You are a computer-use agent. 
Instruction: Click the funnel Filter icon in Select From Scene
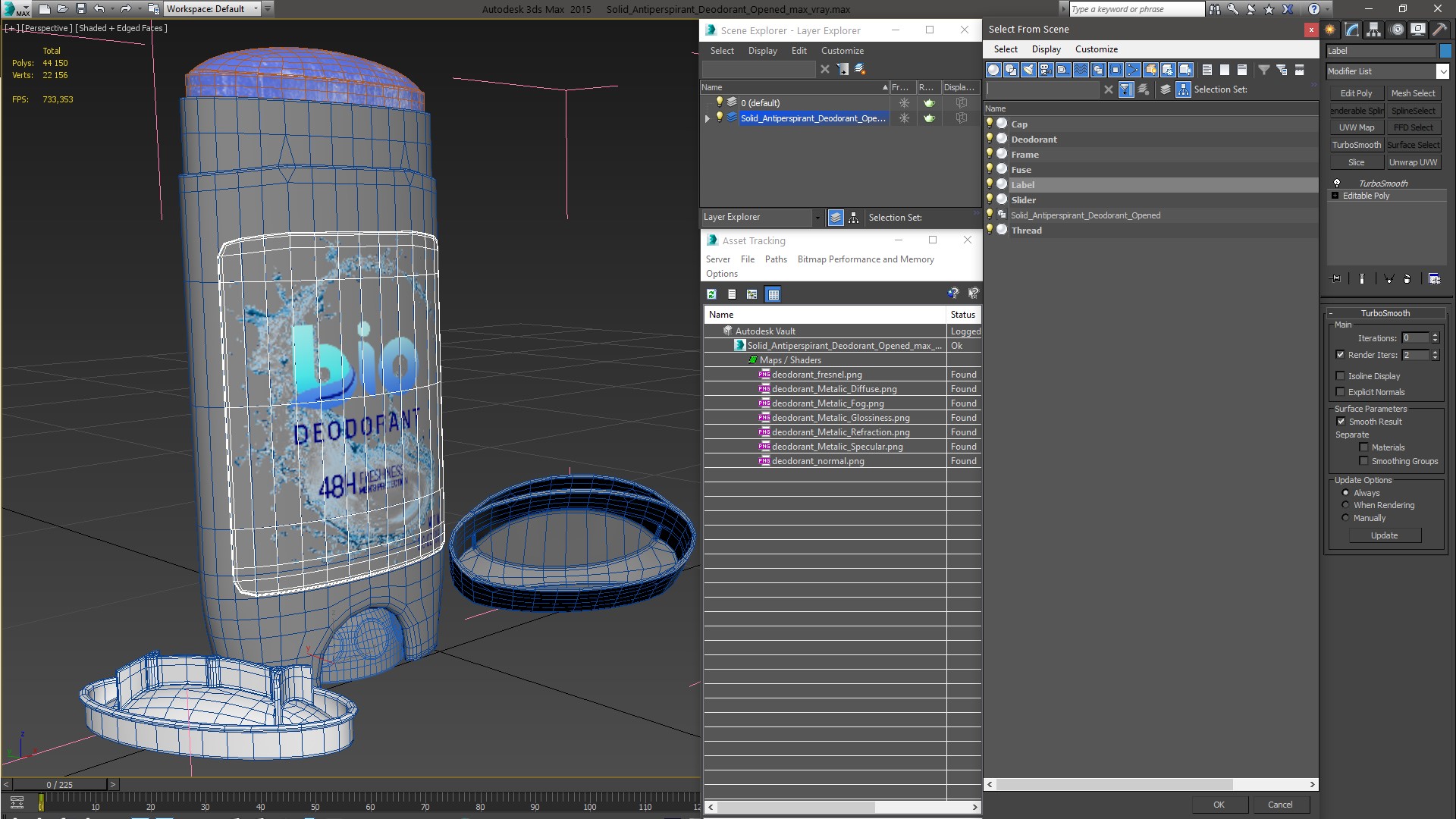1264,70
